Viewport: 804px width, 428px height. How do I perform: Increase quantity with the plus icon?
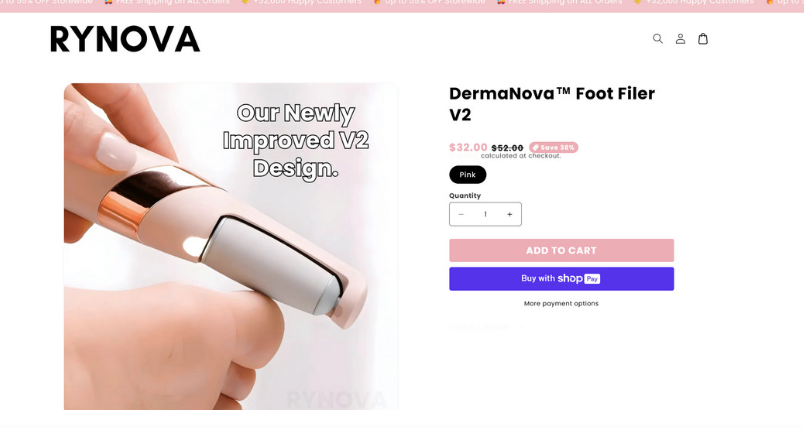coord(510,214)
